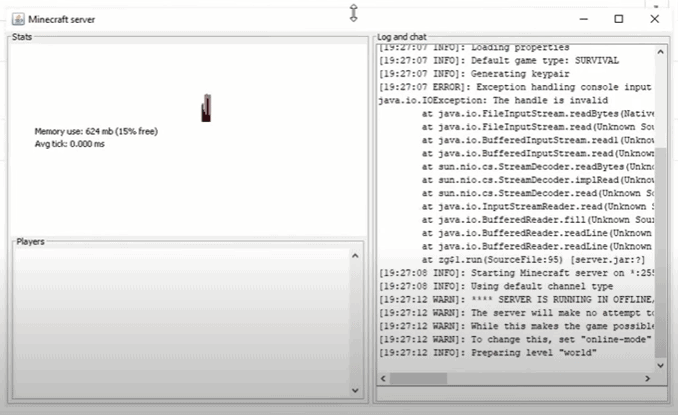Click the 'BufferedReader.fill' stack trace line
678x415 pixels.
coord(537,220)
